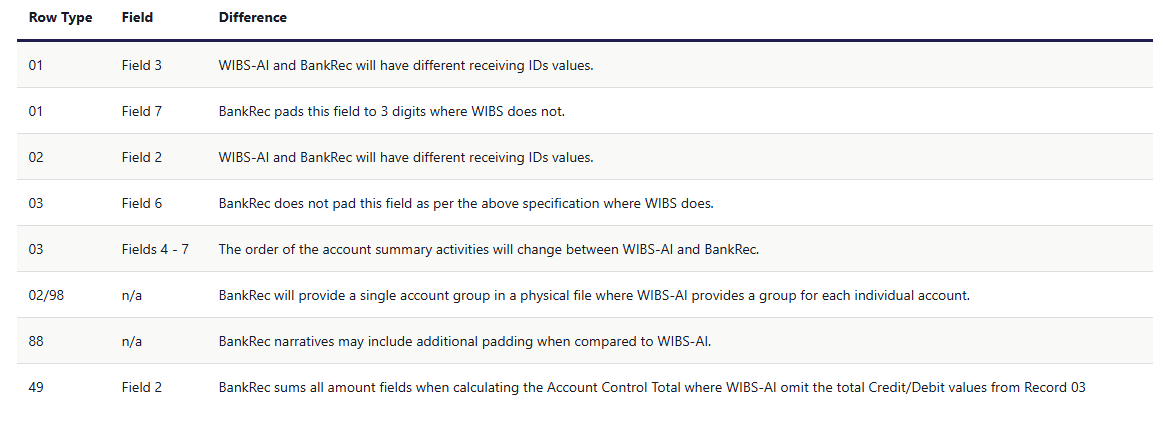Click the single account group description text
This screenshot has width=1163, height=430.
(595, 295)
